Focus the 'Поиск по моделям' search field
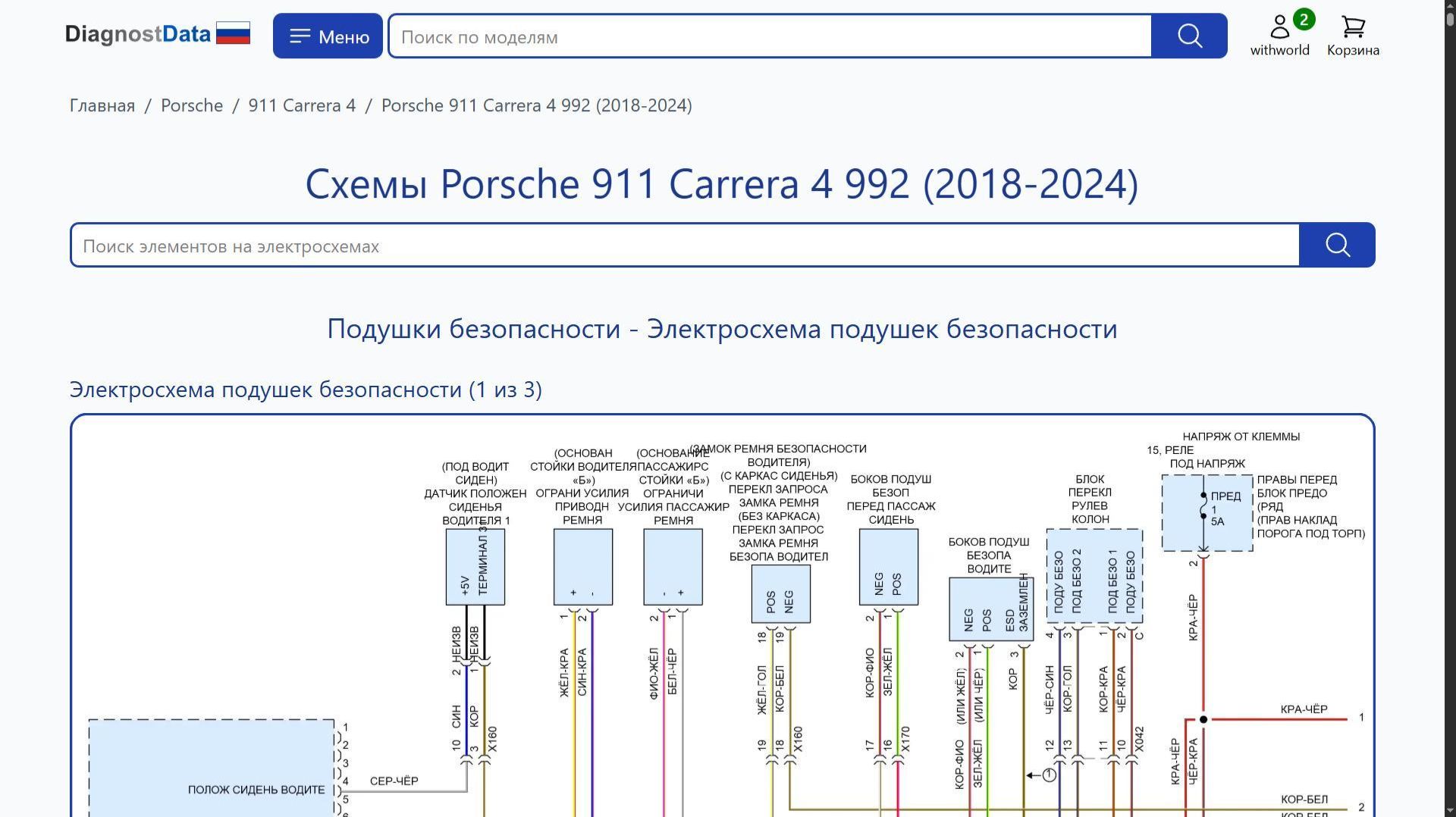 (x=770, y=36)
